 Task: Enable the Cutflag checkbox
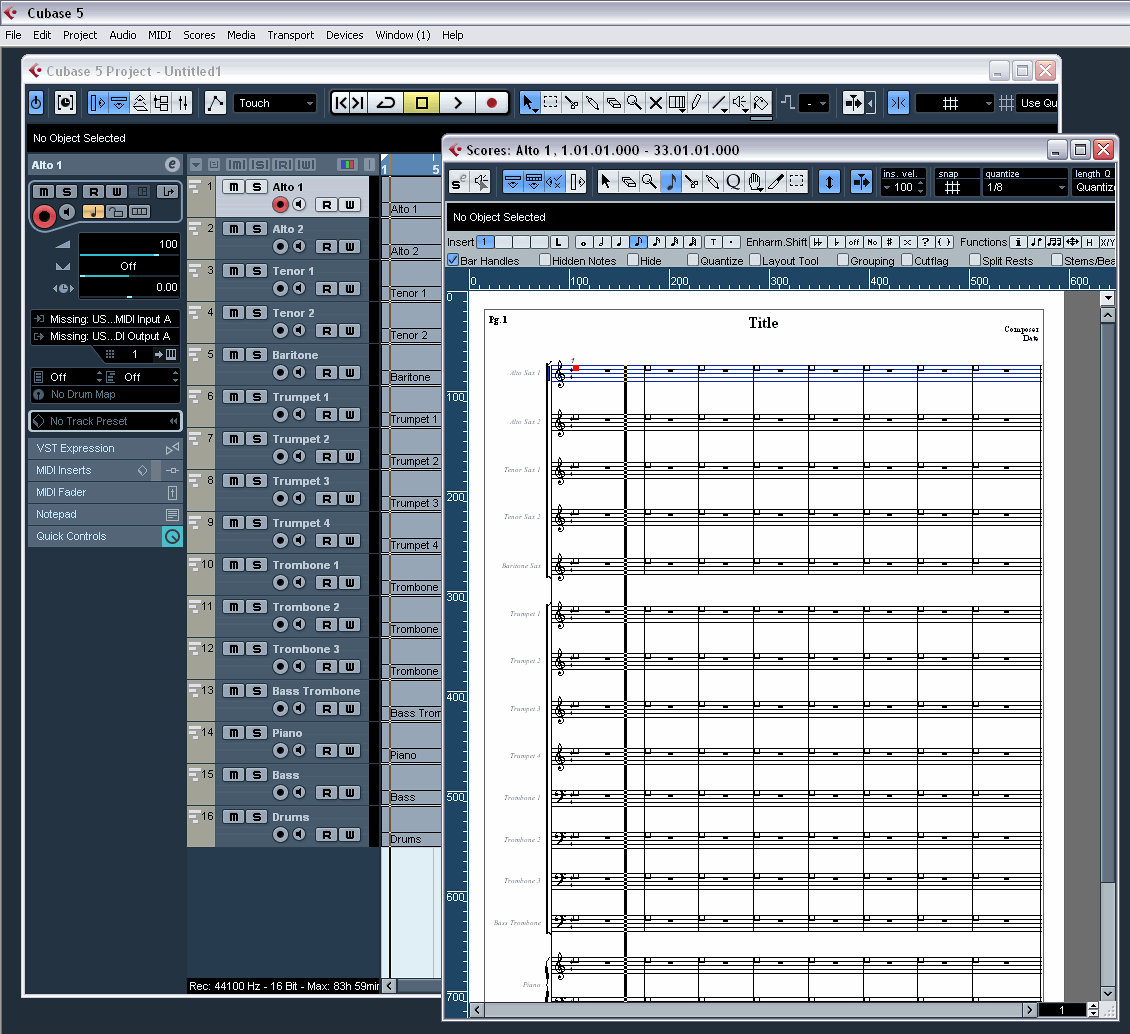pyautogui.click(x=907, y=260)
